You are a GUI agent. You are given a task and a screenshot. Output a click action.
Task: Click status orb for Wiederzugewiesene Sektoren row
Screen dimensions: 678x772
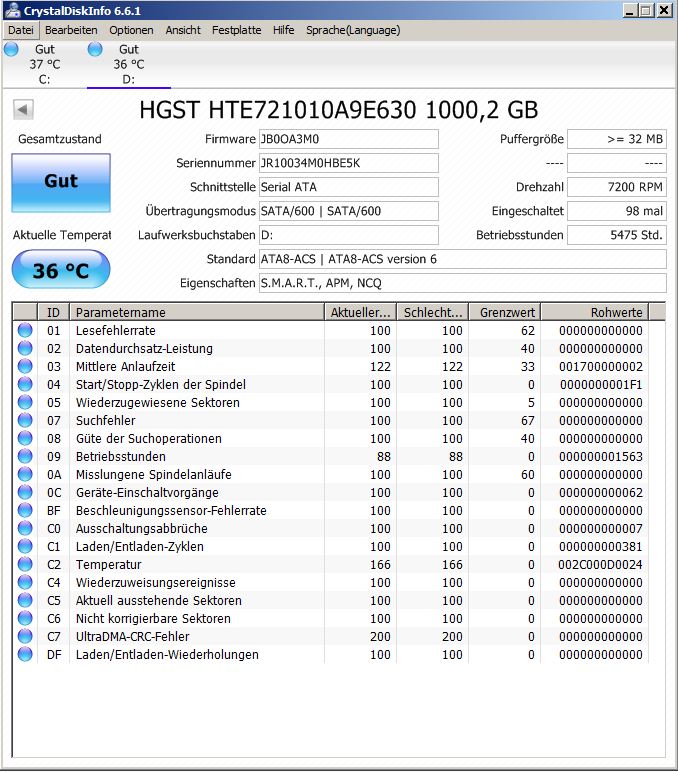click(x=25, y=402)
